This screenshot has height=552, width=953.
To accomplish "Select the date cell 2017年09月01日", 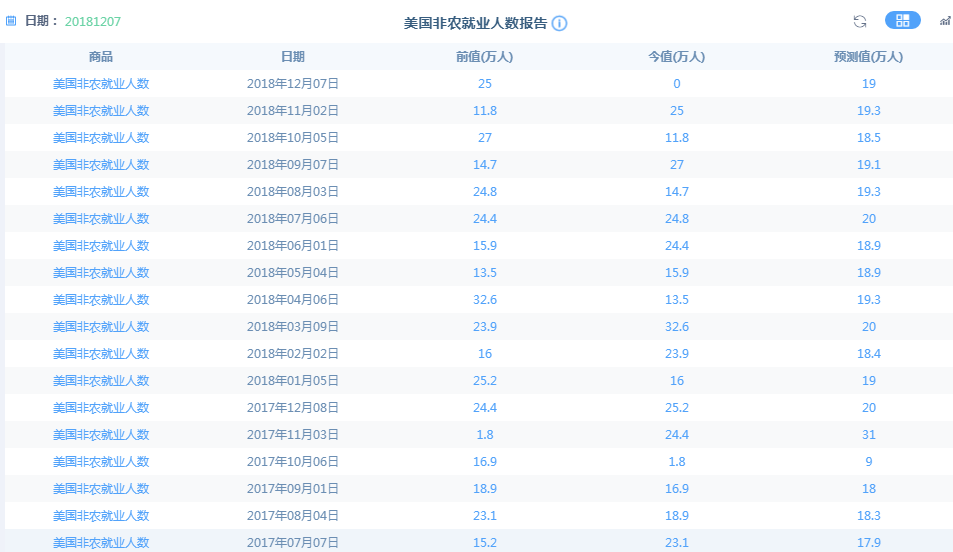I will 293,489.
